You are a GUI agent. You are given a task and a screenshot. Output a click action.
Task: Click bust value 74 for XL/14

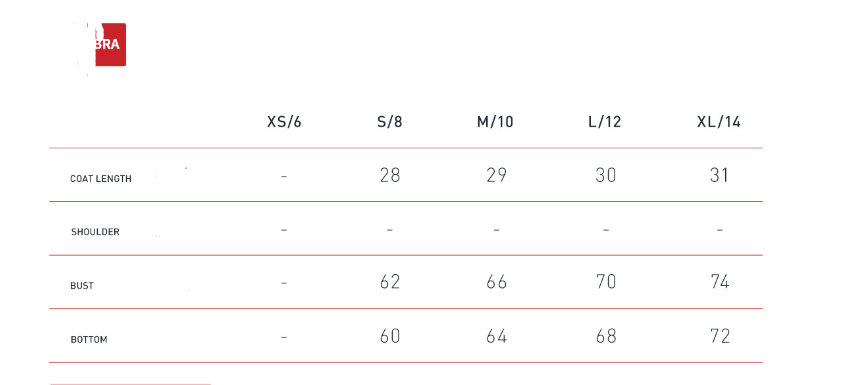[x=720, y=282]
